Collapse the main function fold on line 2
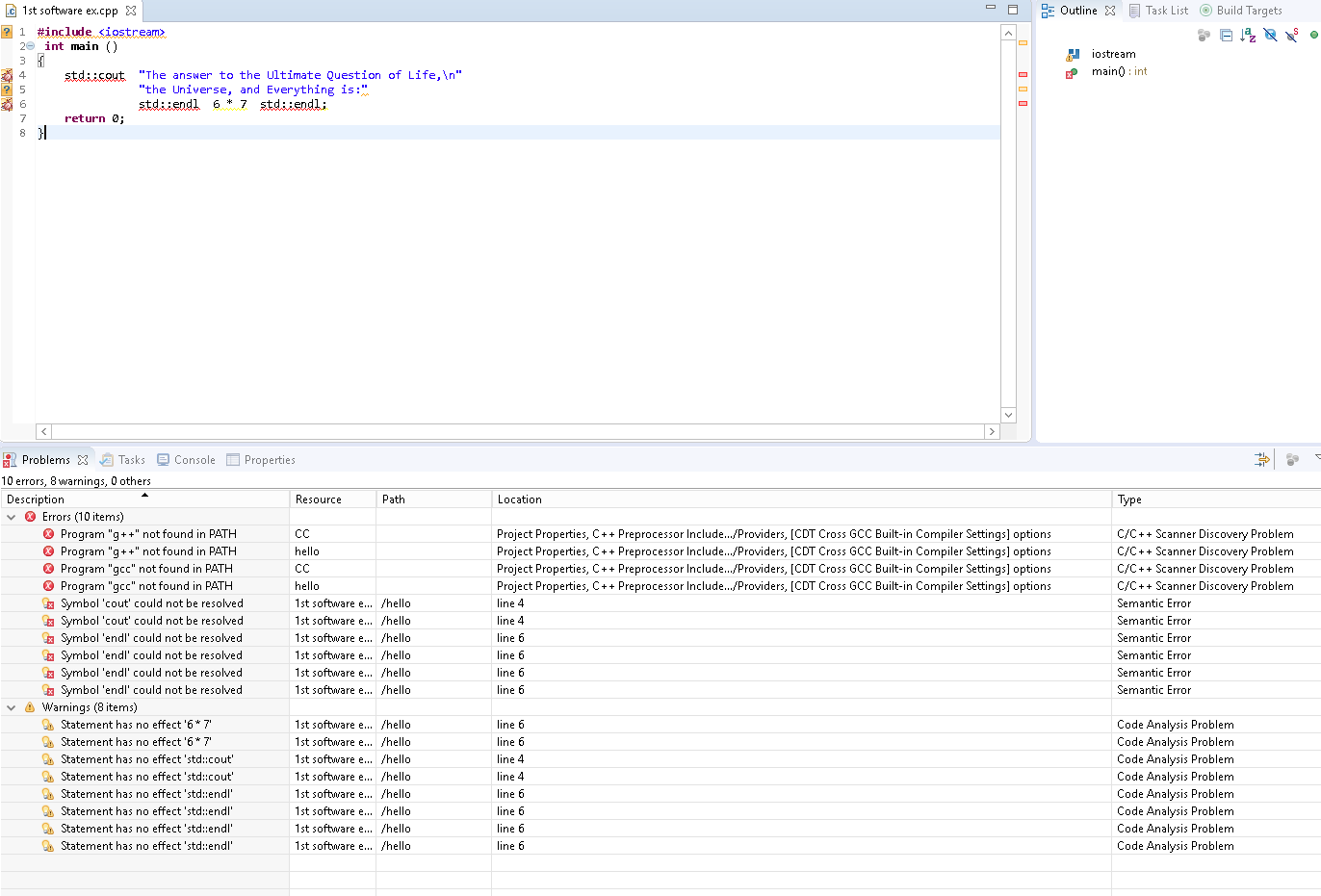Screen dimensions: 1321x896 click(x=30, y=46)
